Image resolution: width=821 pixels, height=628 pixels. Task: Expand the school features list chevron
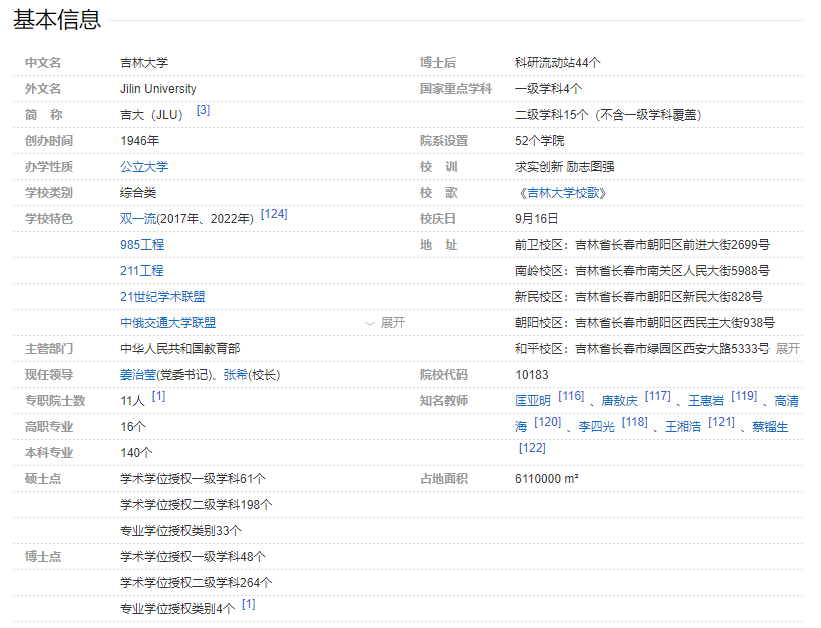[385, 323]
